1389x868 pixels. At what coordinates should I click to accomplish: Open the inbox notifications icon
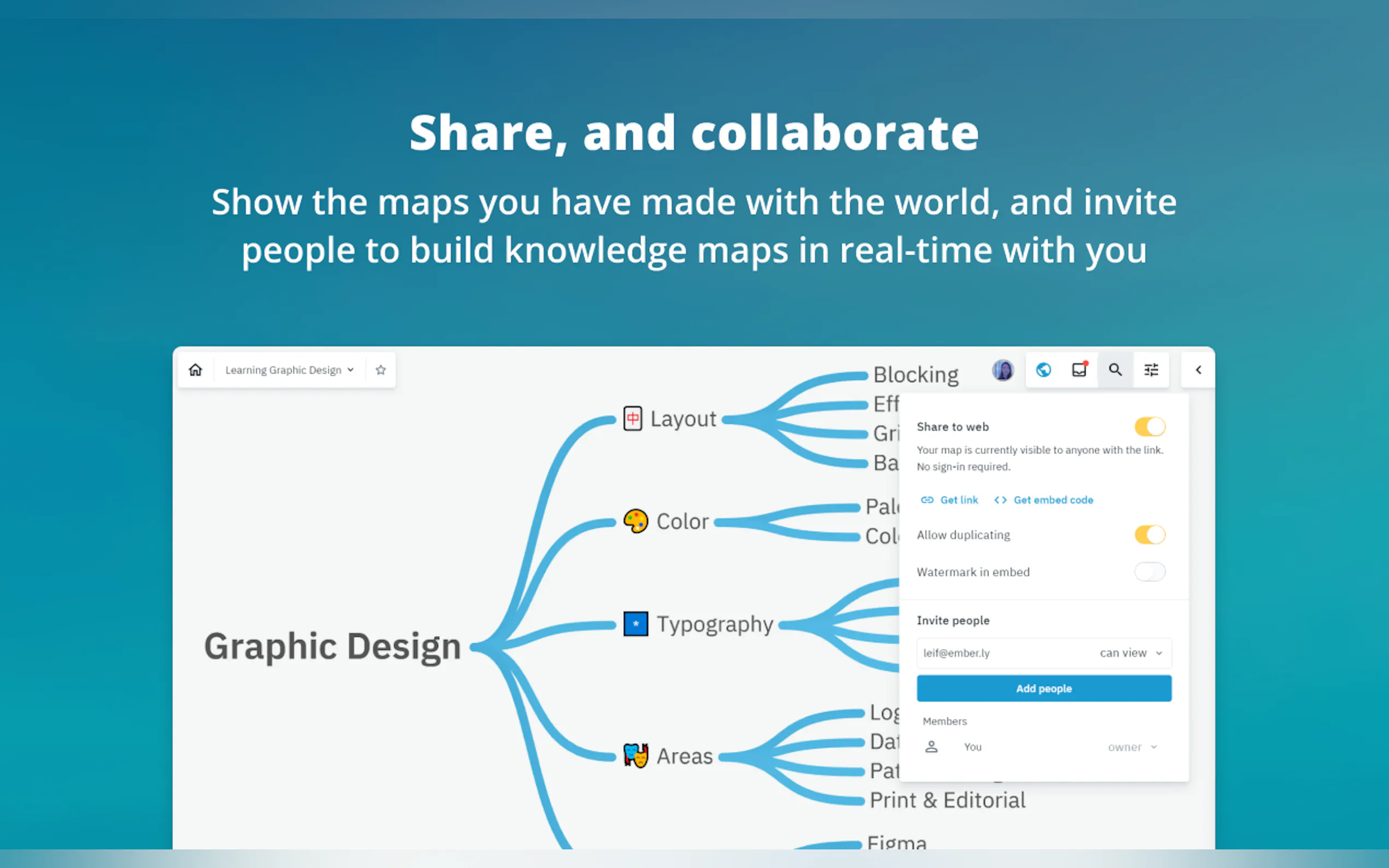[x=1079, y=370]
